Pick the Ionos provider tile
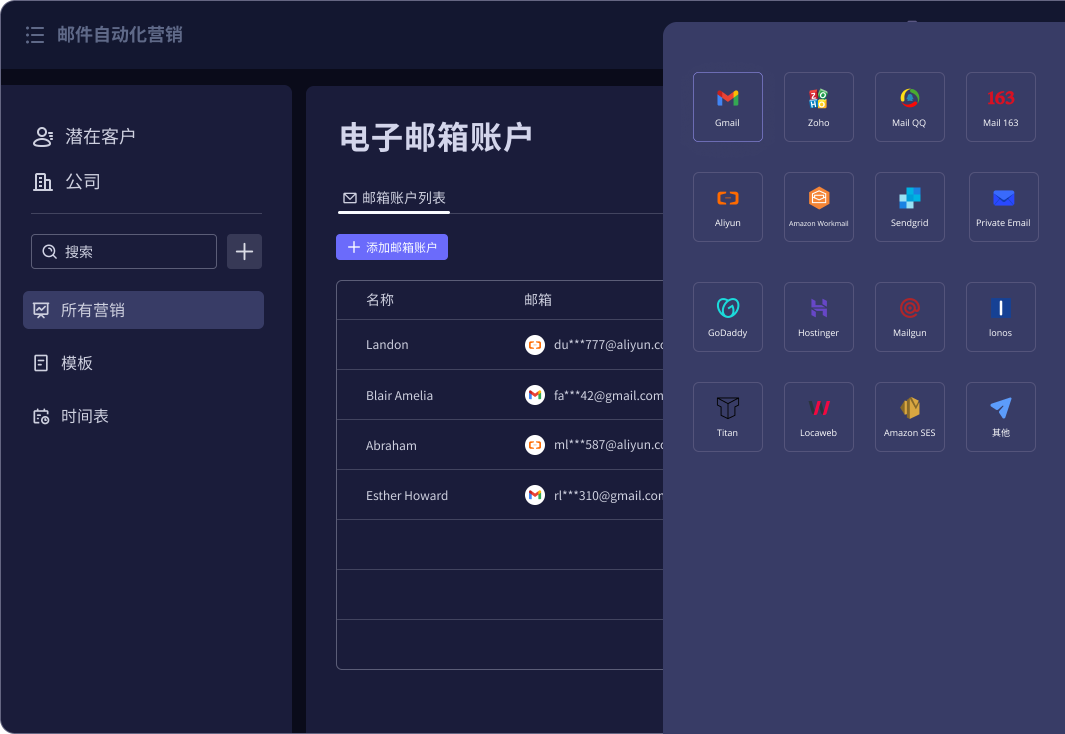Screen dimensions: 1065x734 click(x=1000, y=316)
